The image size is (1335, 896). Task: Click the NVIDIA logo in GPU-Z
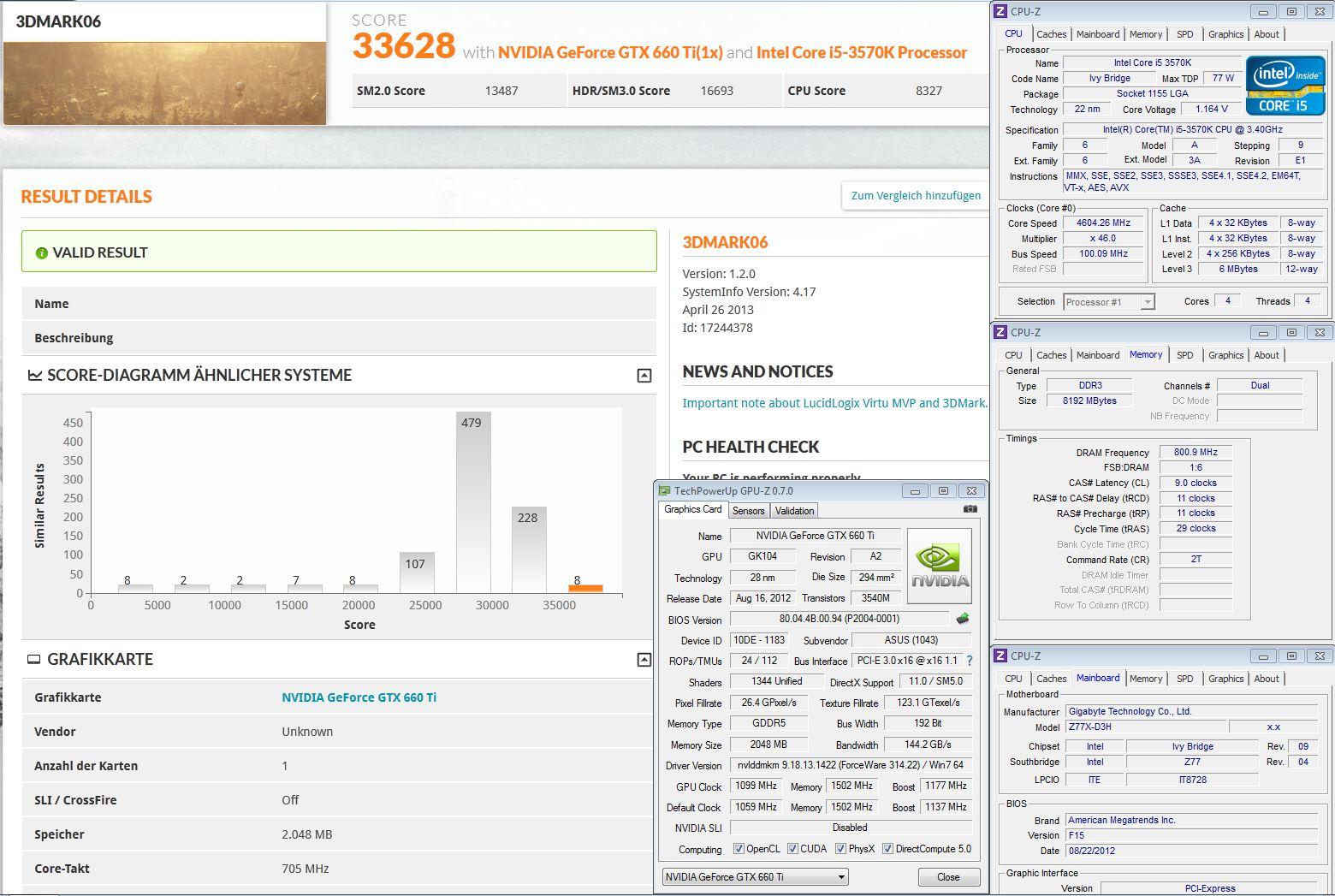940,566
